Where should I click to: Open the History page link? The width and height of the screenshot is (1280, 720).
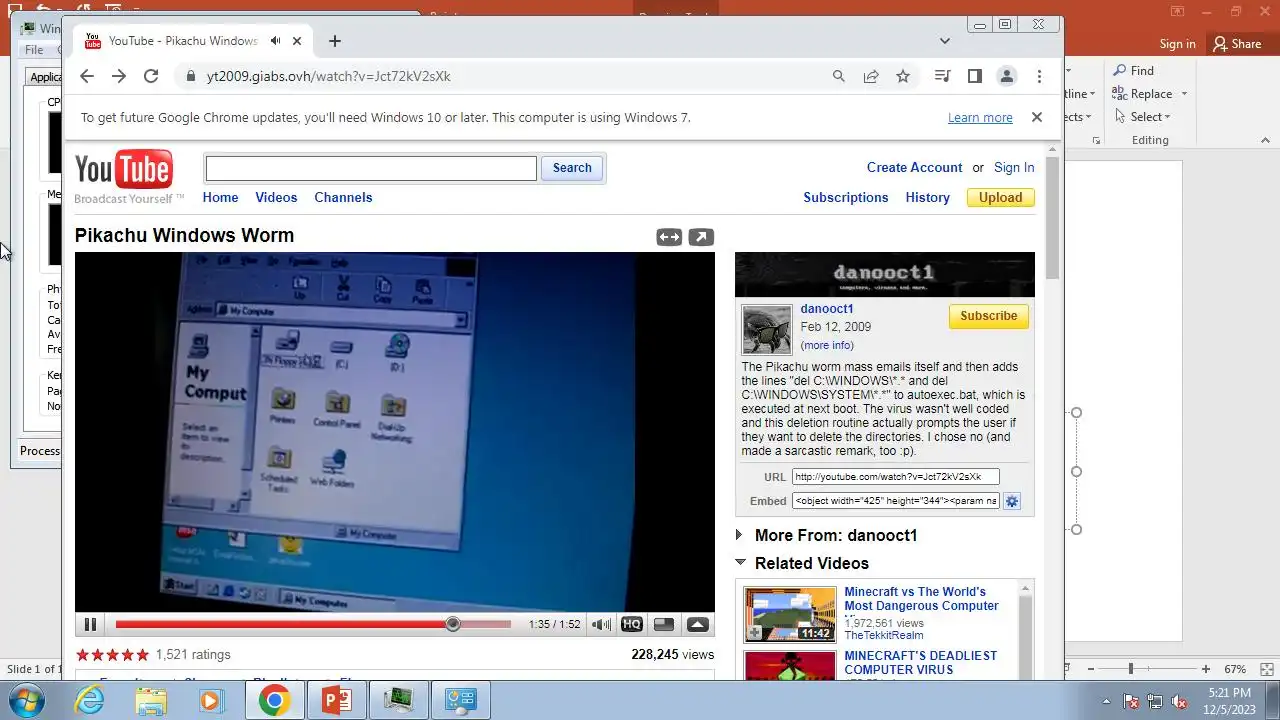tap(927, 197)
